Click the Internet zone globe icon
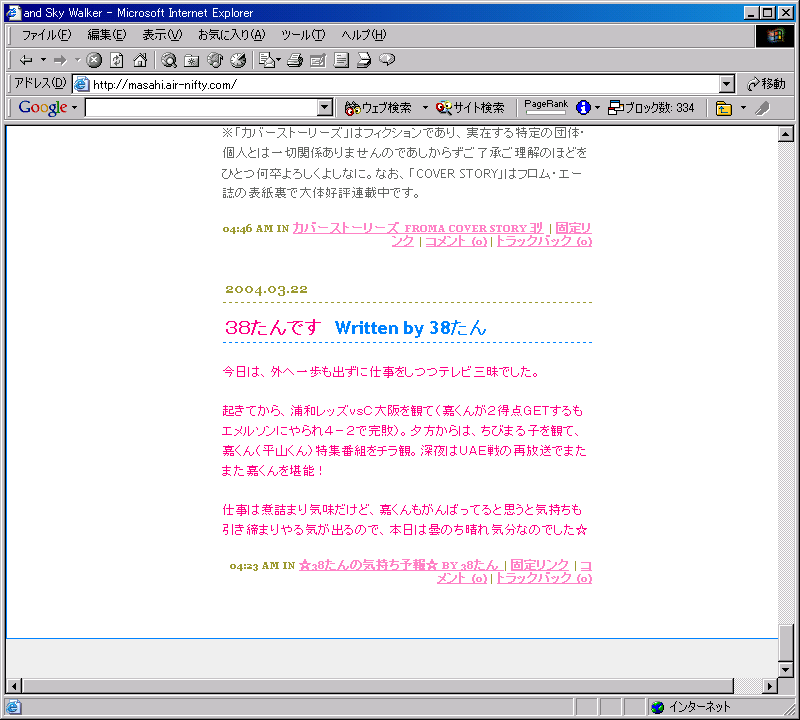The height and width of the screenshot is (720, 800). pyautogui.click(x=658, y=707)
